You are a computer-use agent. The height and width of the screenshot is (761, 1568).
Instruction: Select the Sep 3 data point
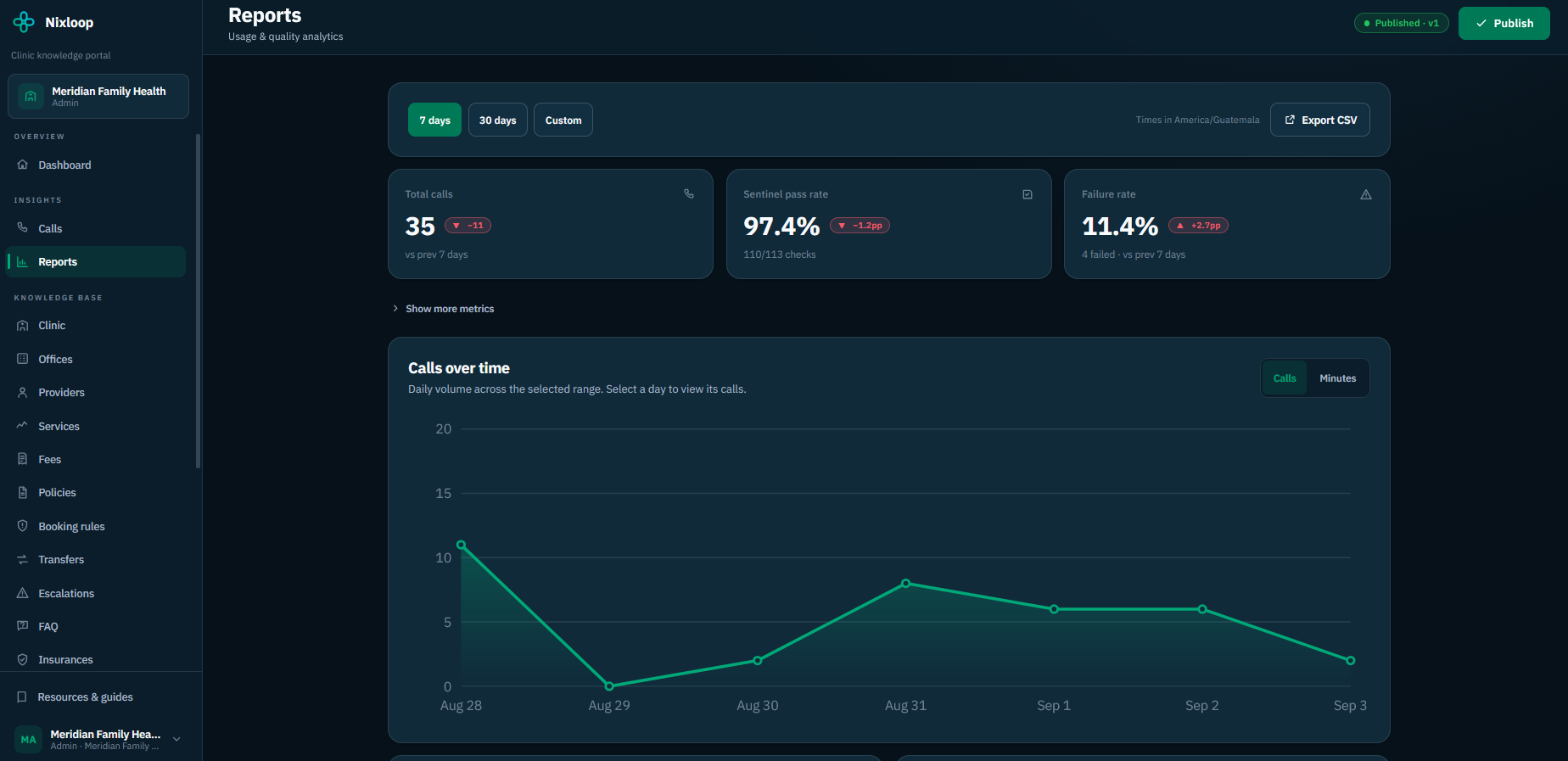pos(1351,661)
